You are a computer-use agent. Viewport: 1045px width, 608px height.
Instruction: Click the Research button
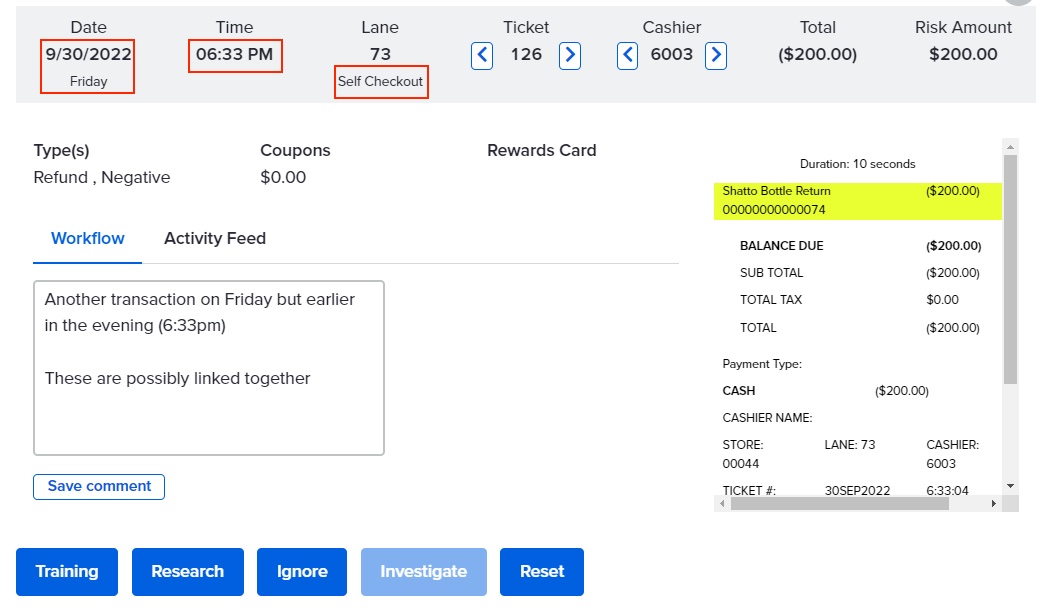(x=188, y=572)
